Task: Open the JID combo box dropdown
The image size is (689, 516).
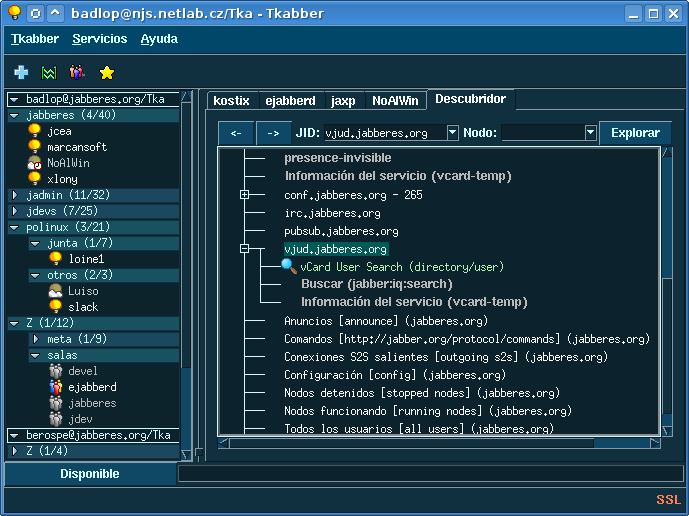Action: point(452,132)
